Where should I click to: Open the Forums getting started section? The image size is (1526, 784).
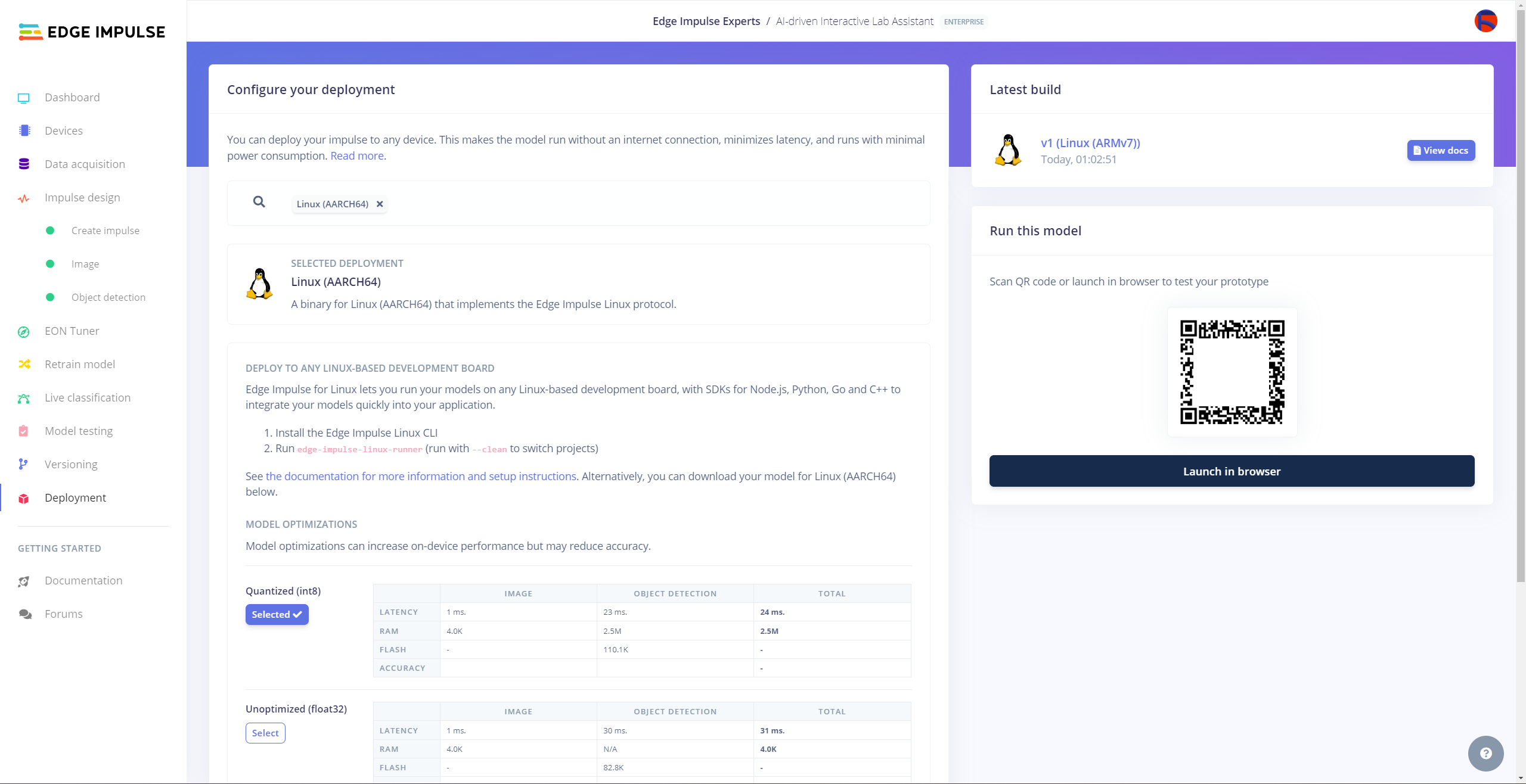tap(63, 613)
